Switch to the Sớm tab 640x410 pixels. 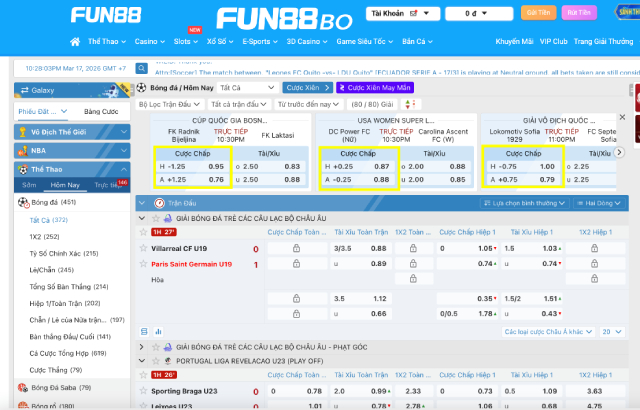pos(29,185)
